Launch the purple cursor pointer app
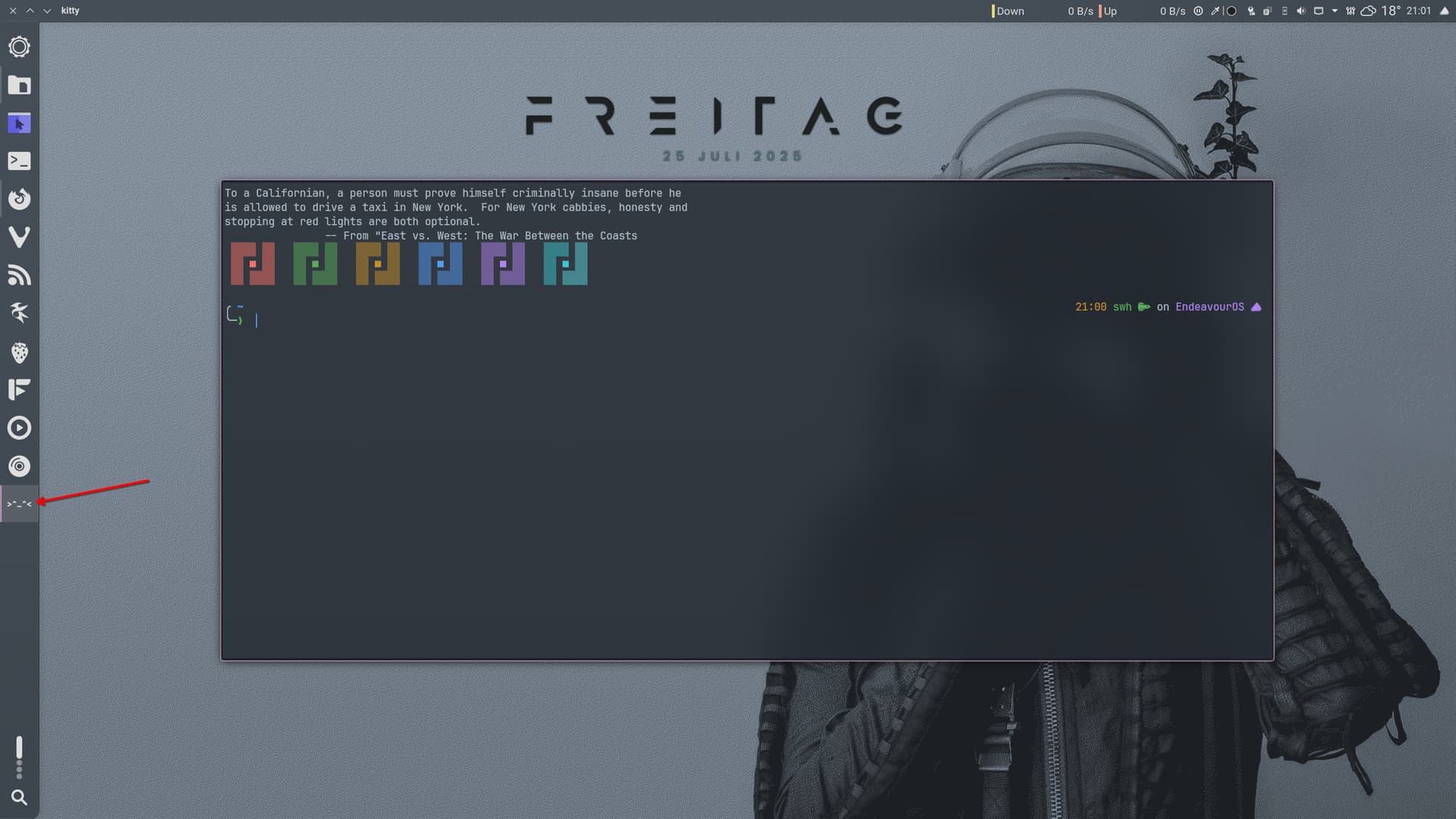The width and height of the screenshot is (1456, 819). [19, 124]
